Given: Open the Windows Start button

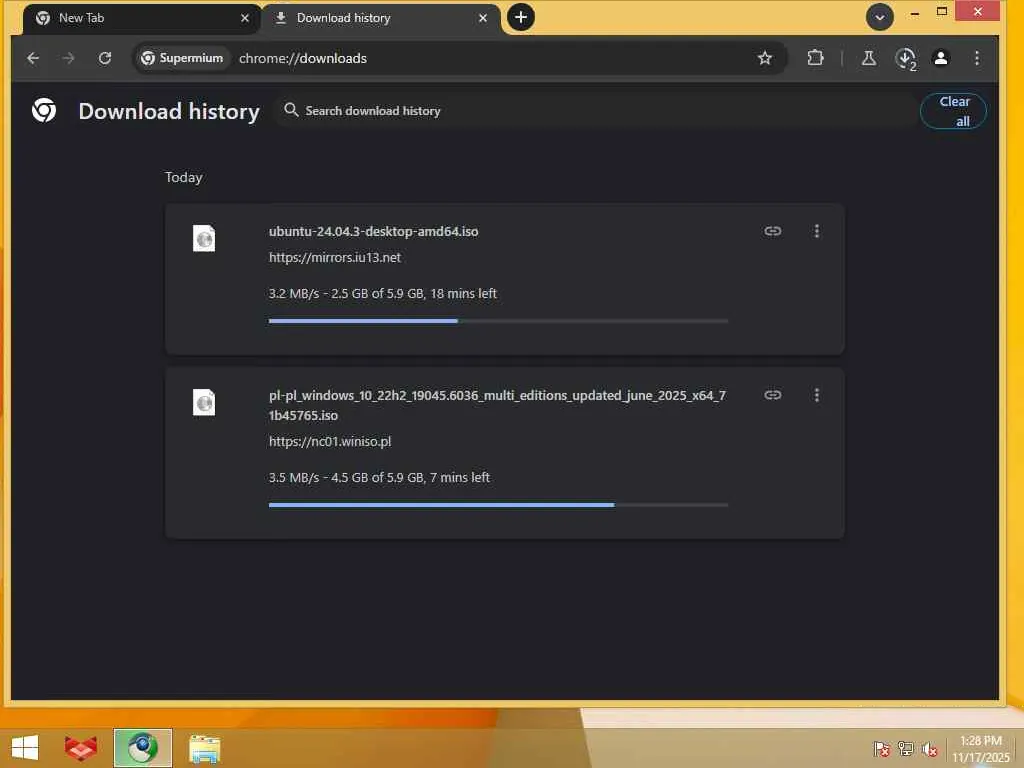Looking at the screenshot, I should click(25, 748).
